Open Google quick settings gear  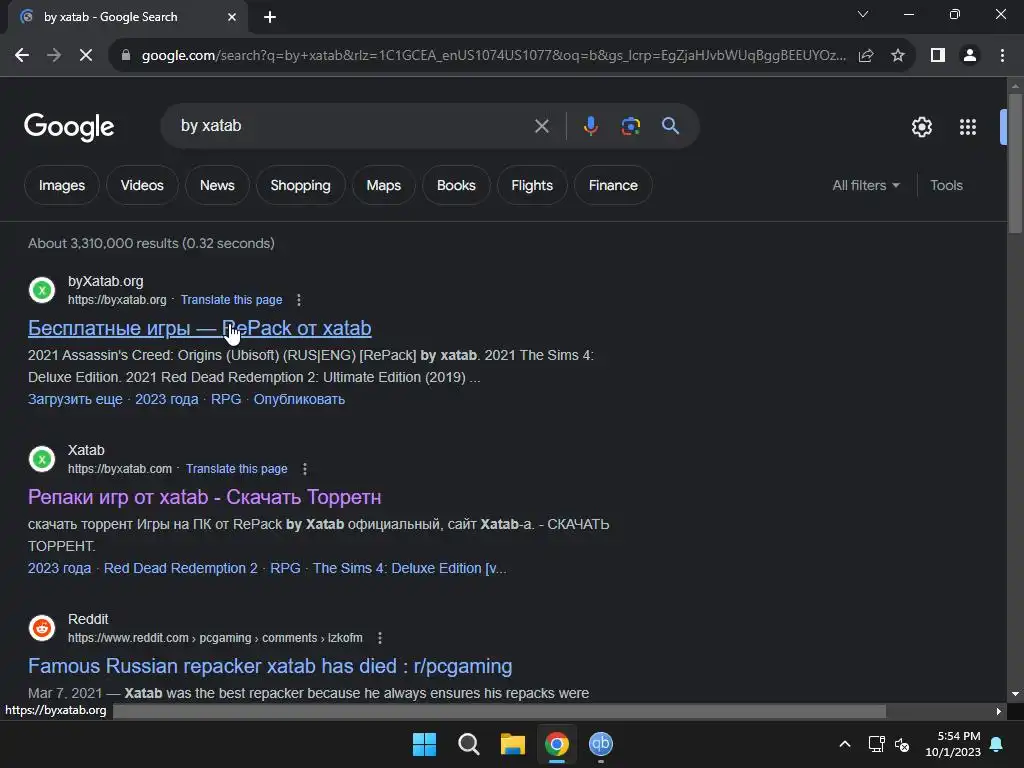coord(921,127)
